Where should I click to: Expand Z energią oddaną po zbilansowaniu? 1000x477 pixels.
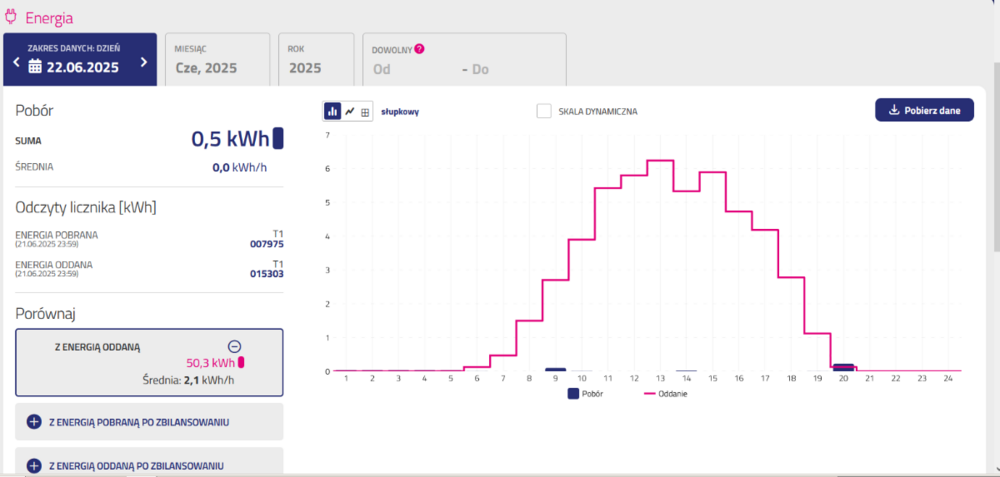(x=34, y=465)
